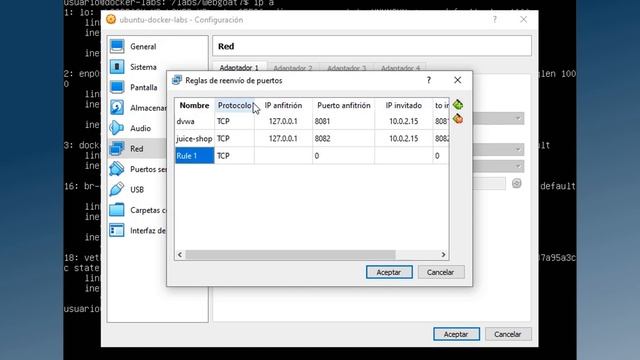
Task: Click host IP 127.0.0.1 in dvwa row
Action: [x=283, y=121]
